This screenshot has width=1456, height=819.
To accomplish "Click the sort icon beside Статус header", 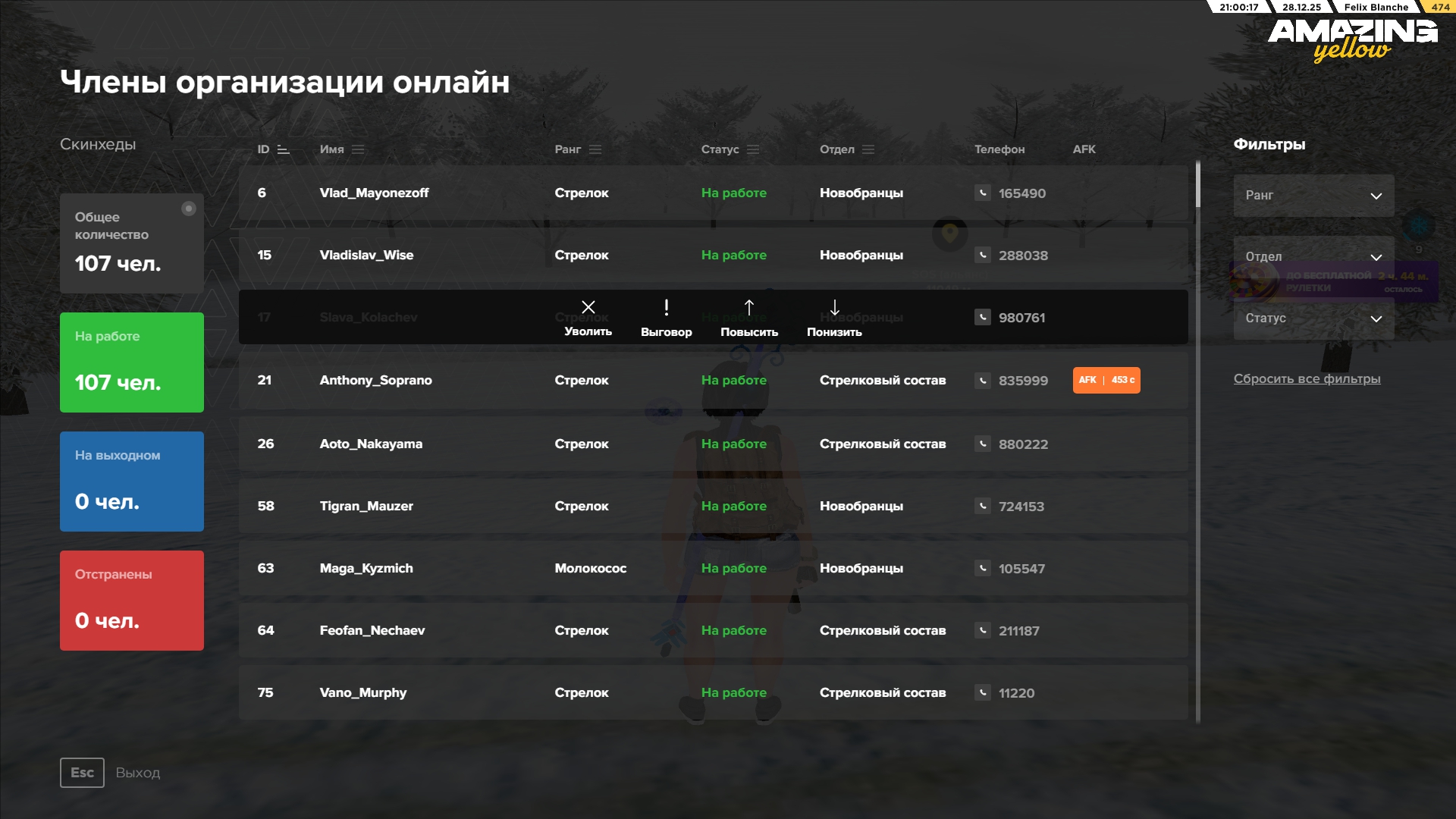I will pos(753,149).
